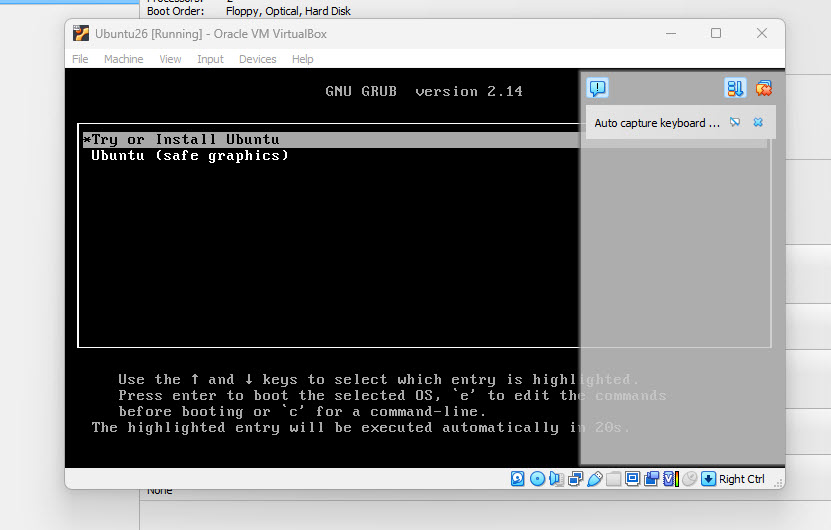Image resolution: width=831 pixels, height=530 pixels.
Task: Close the Ubuntu26 VirtualBox window
Action: tap(762, 33)
